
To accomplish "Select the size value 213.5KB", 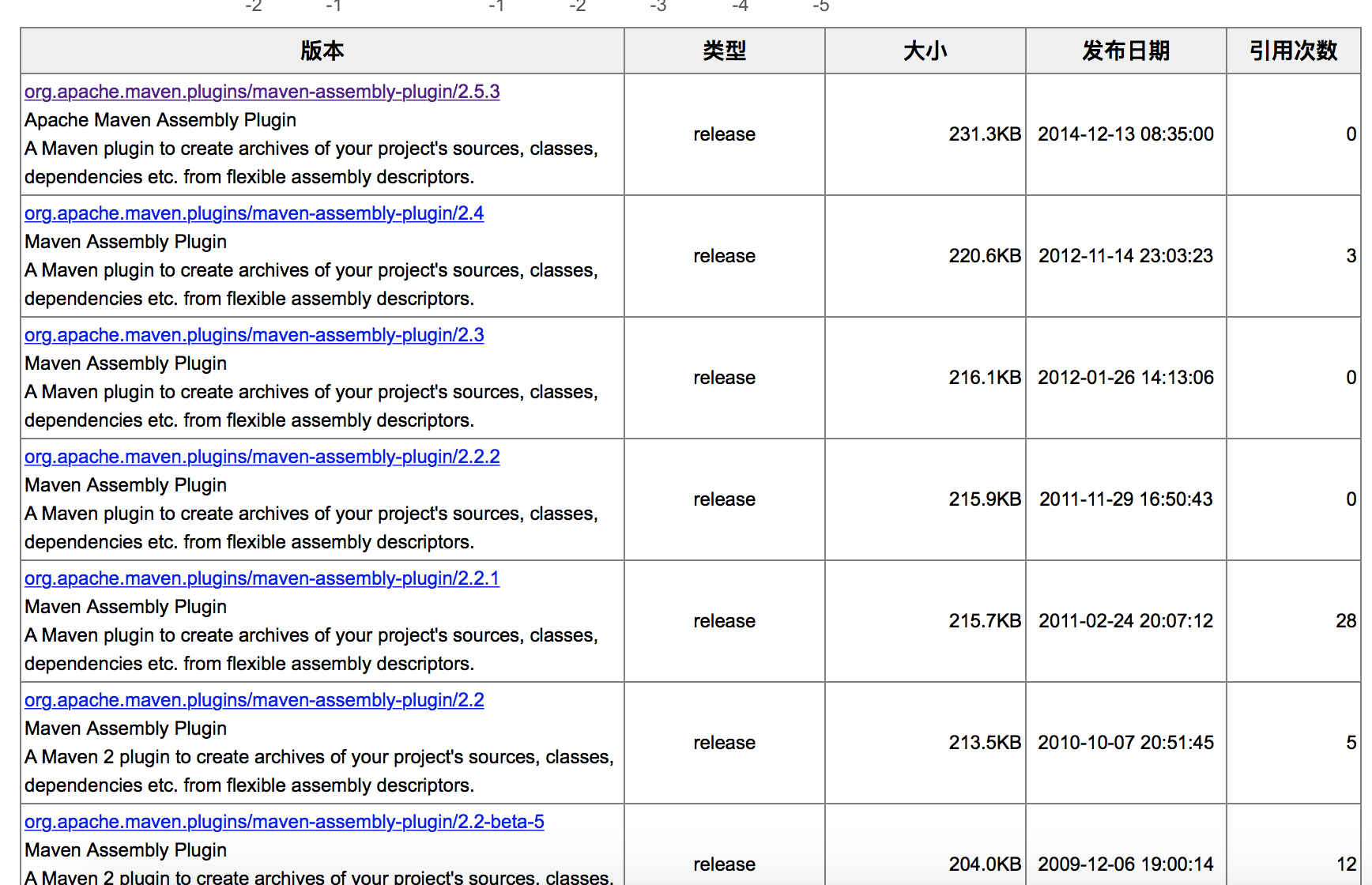I will click(x=985, y=743).
